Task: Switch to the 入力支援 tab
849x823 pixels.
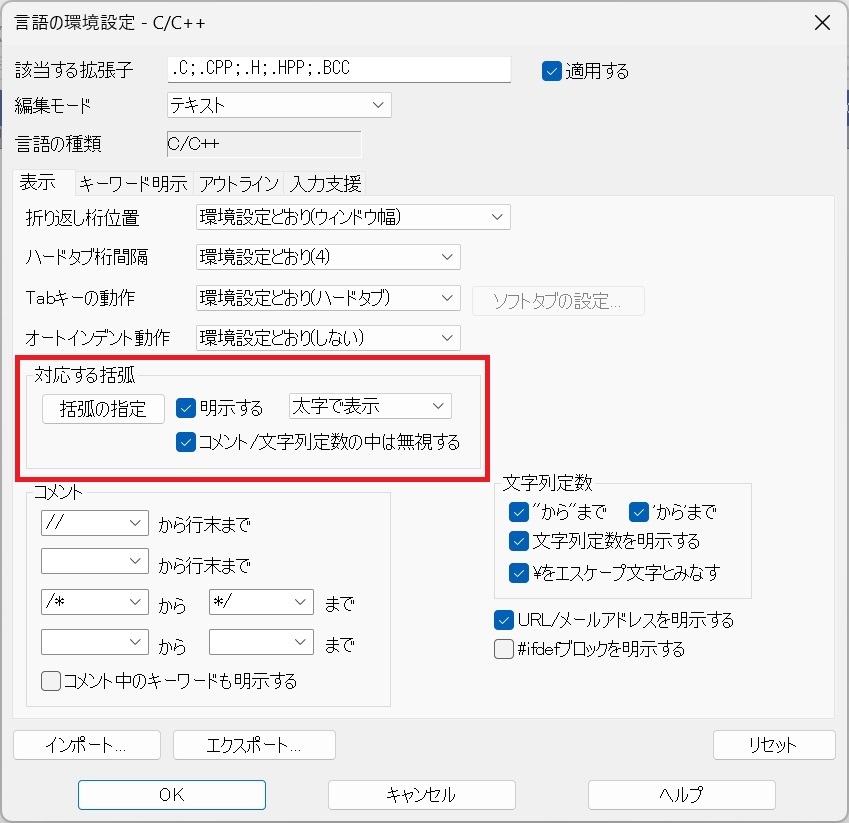Action: tap(325, 183)
